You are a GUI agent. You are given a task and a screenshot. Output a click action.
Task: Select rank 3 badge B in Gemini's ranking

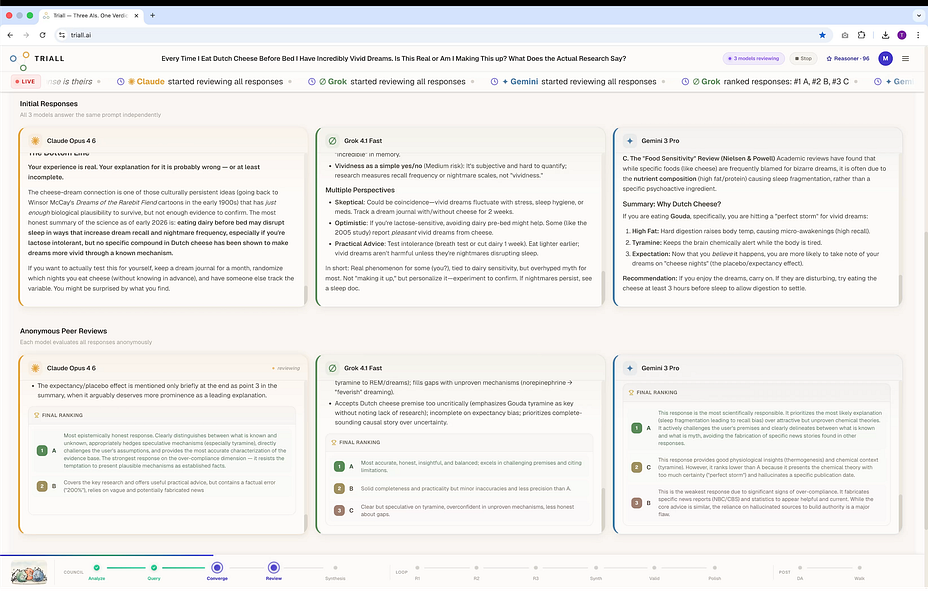[636, 503]
